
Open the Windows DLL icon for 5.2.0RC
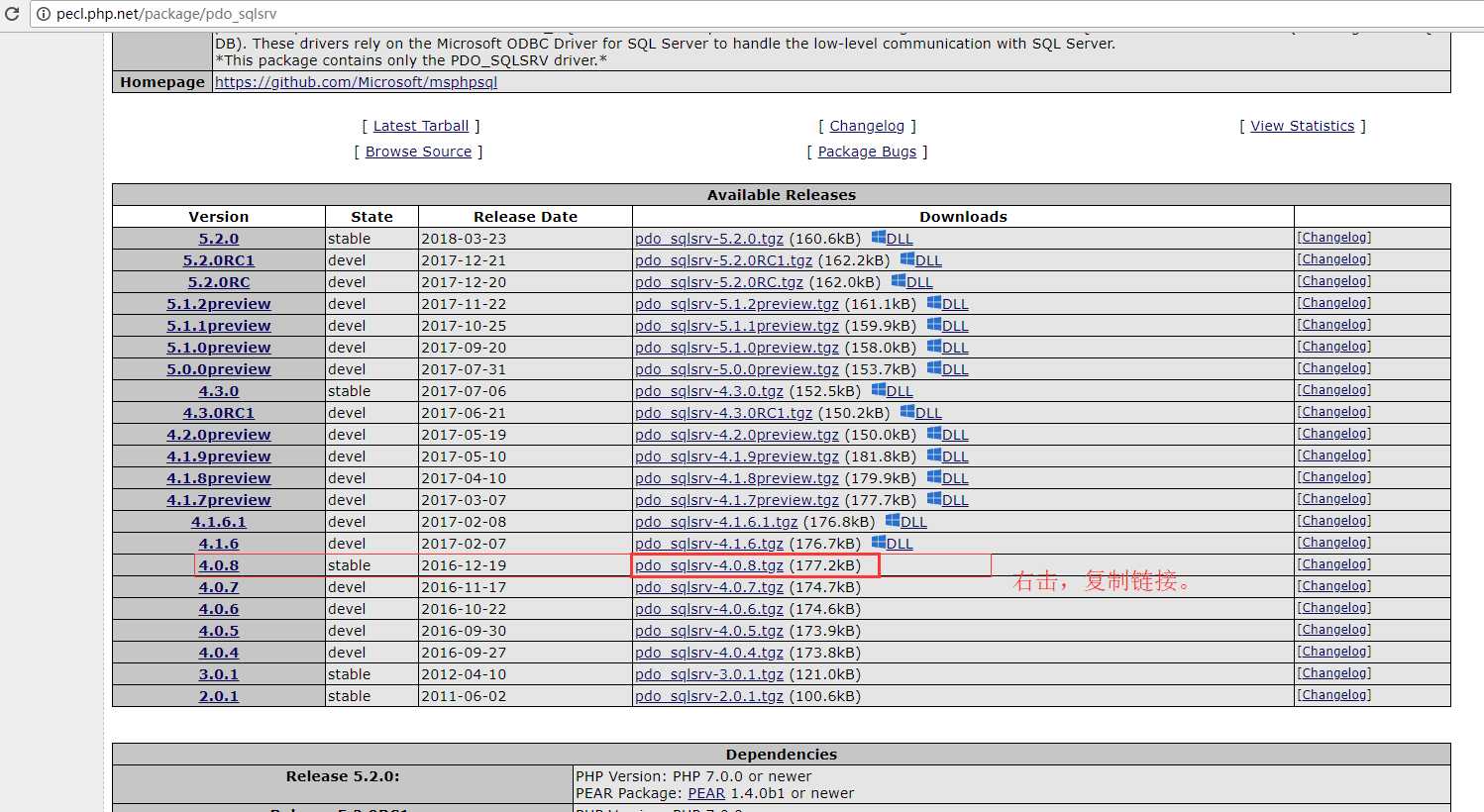click(x=898, y=281)
